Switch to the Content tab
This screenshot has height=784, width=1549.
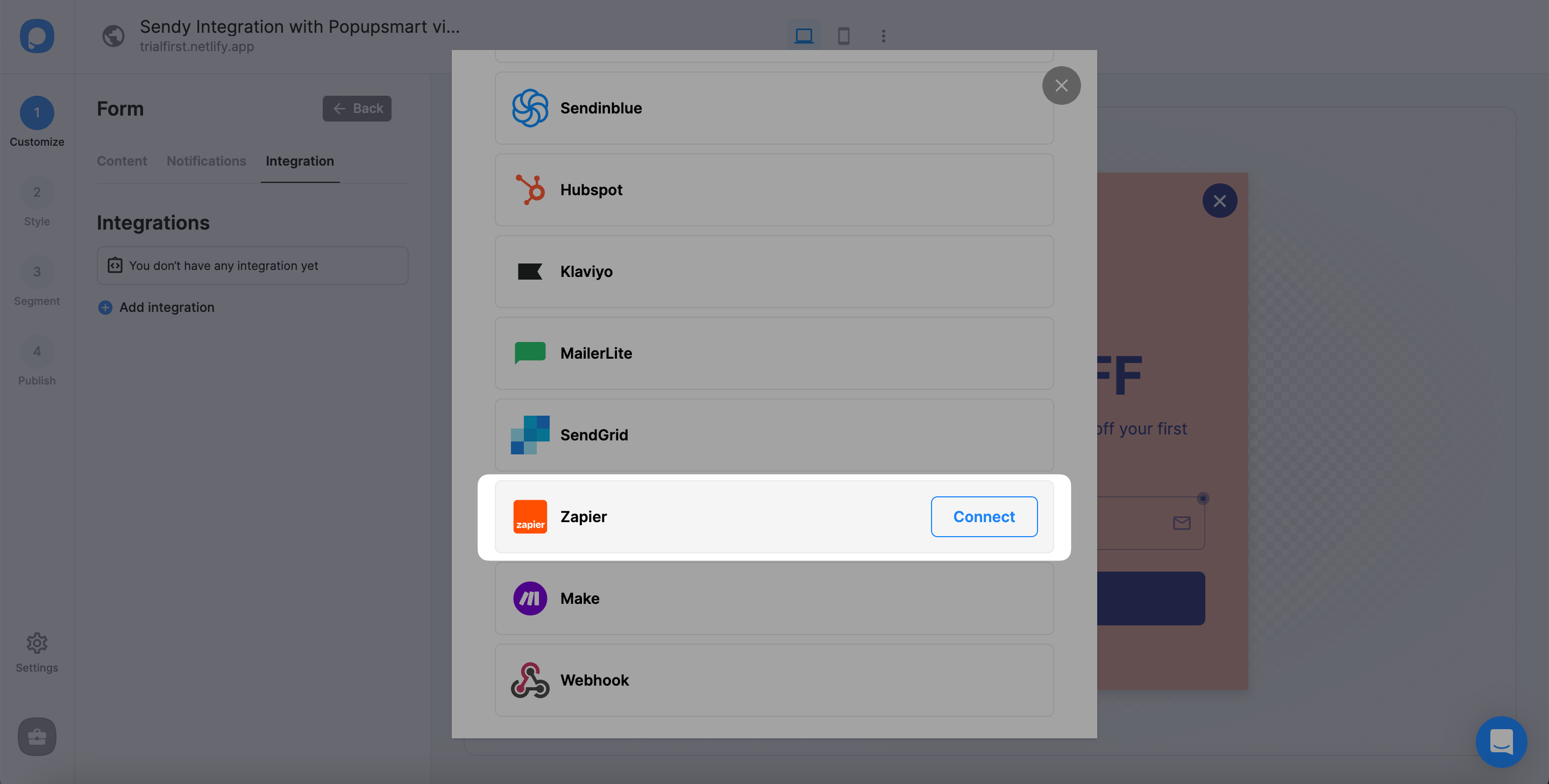point(122,162)
